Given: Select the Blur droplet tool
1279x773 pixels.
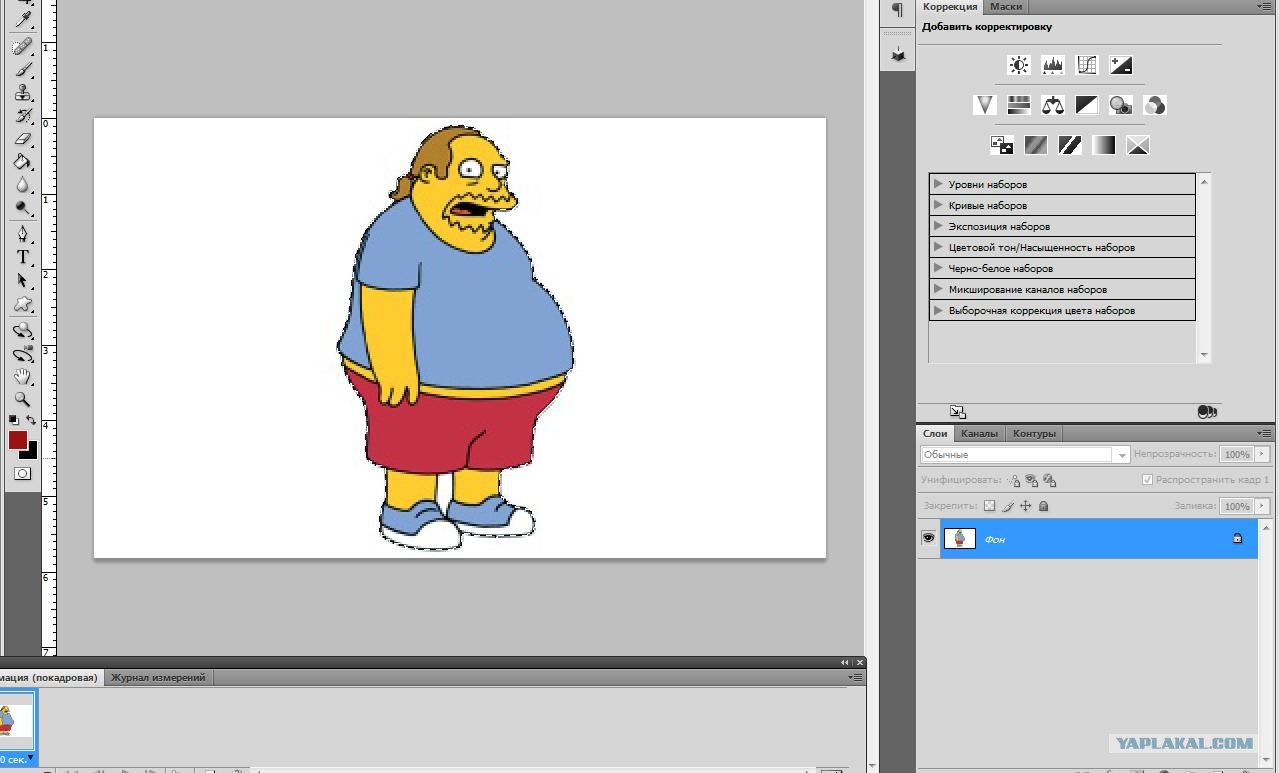Looking at the screenshot, I should click(x=23, y=185).
